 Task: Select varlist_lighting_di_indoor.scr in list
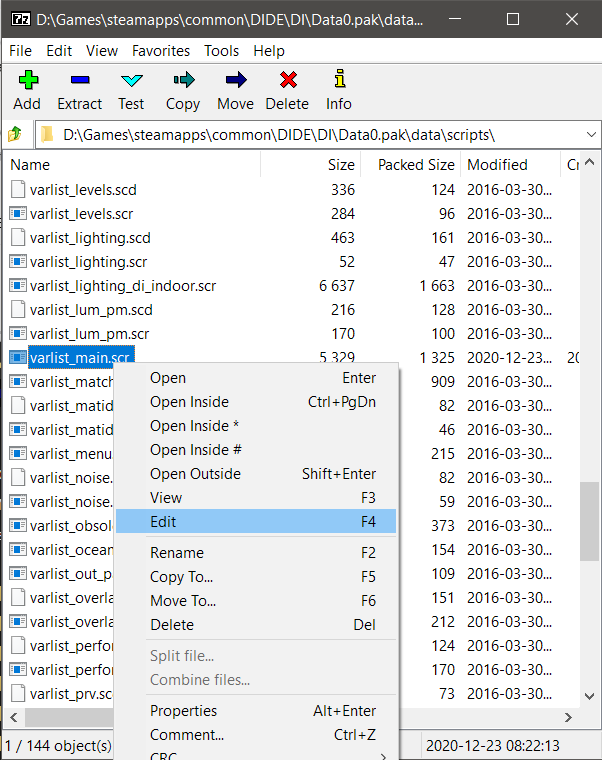[123, 285]
